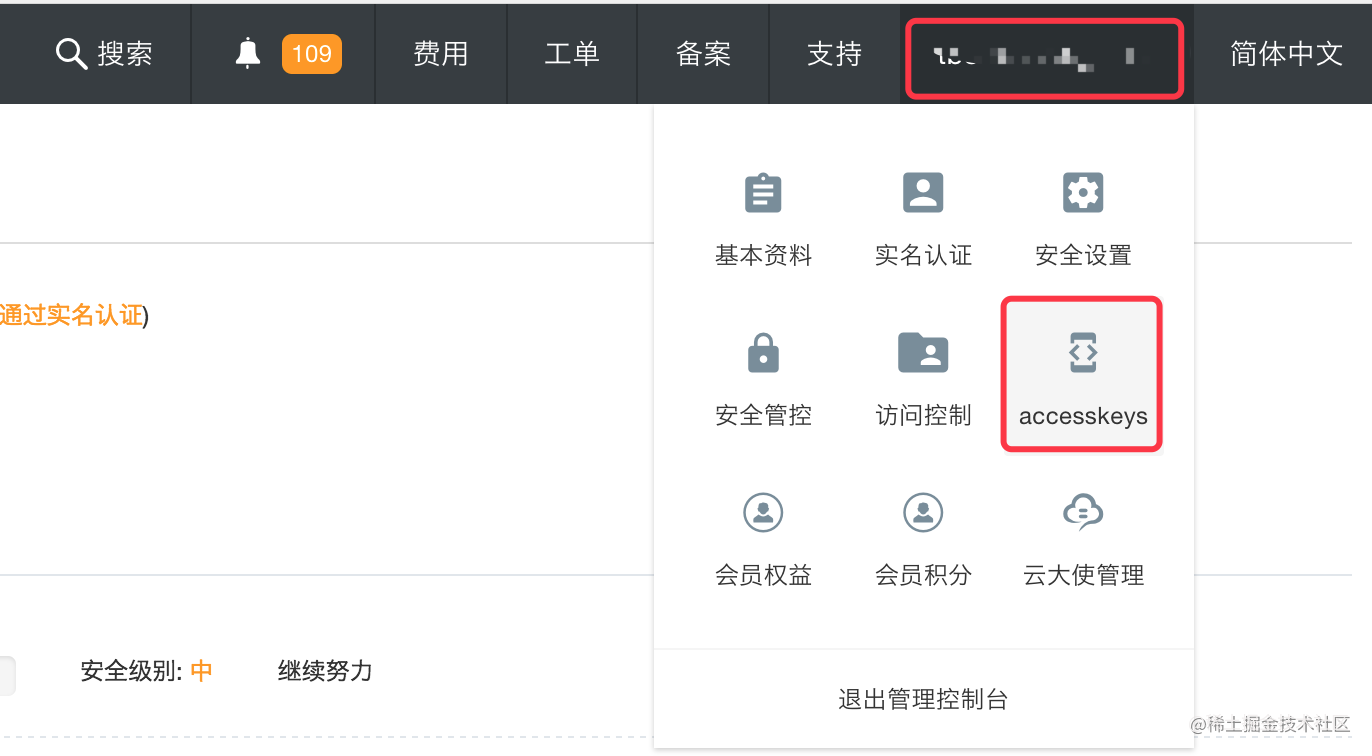Click the 安全级别 label text
1372x756 pixels.
(131, 671)
